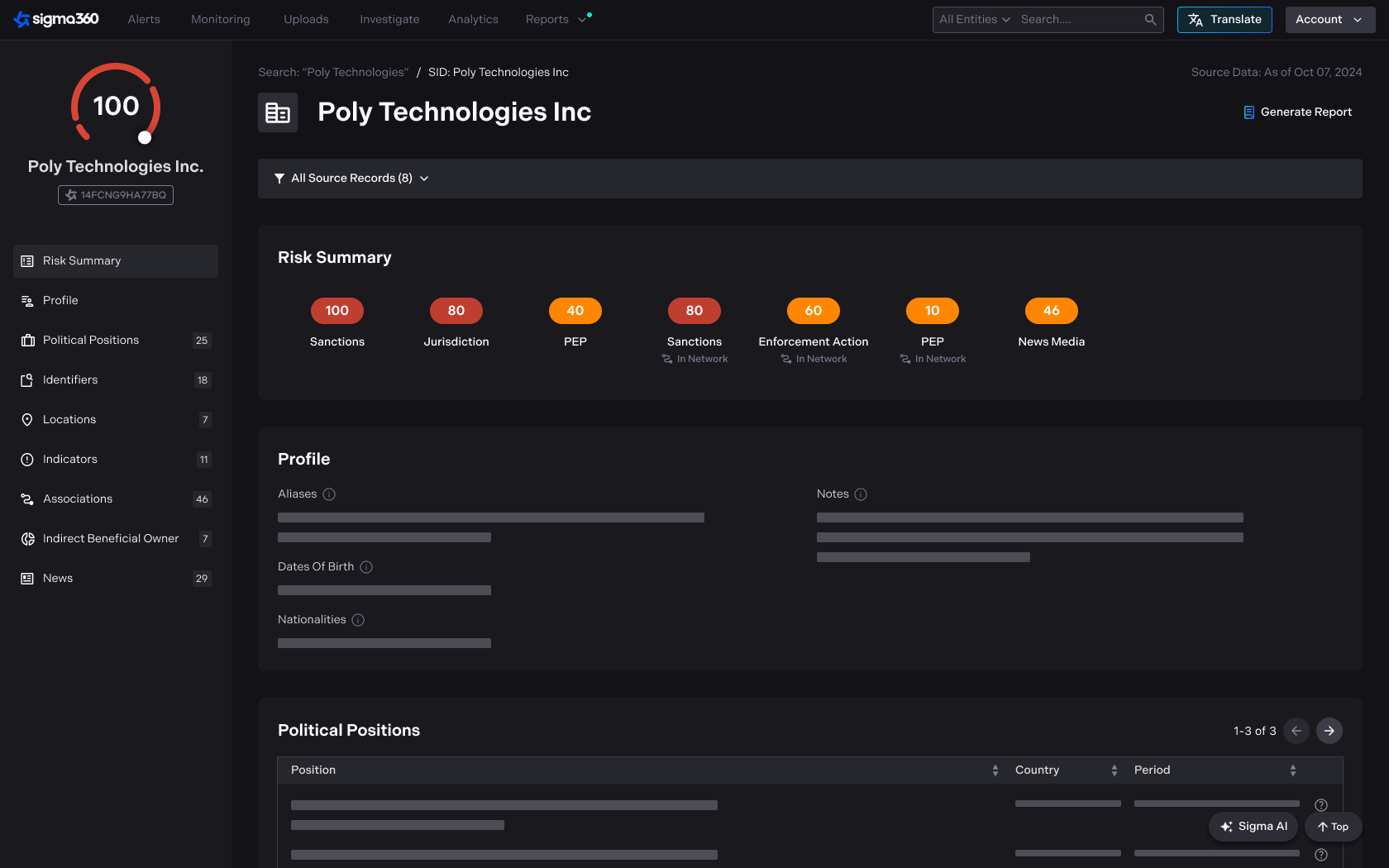
Task: Open the All Entities dropdown
Action: point(974,20)
